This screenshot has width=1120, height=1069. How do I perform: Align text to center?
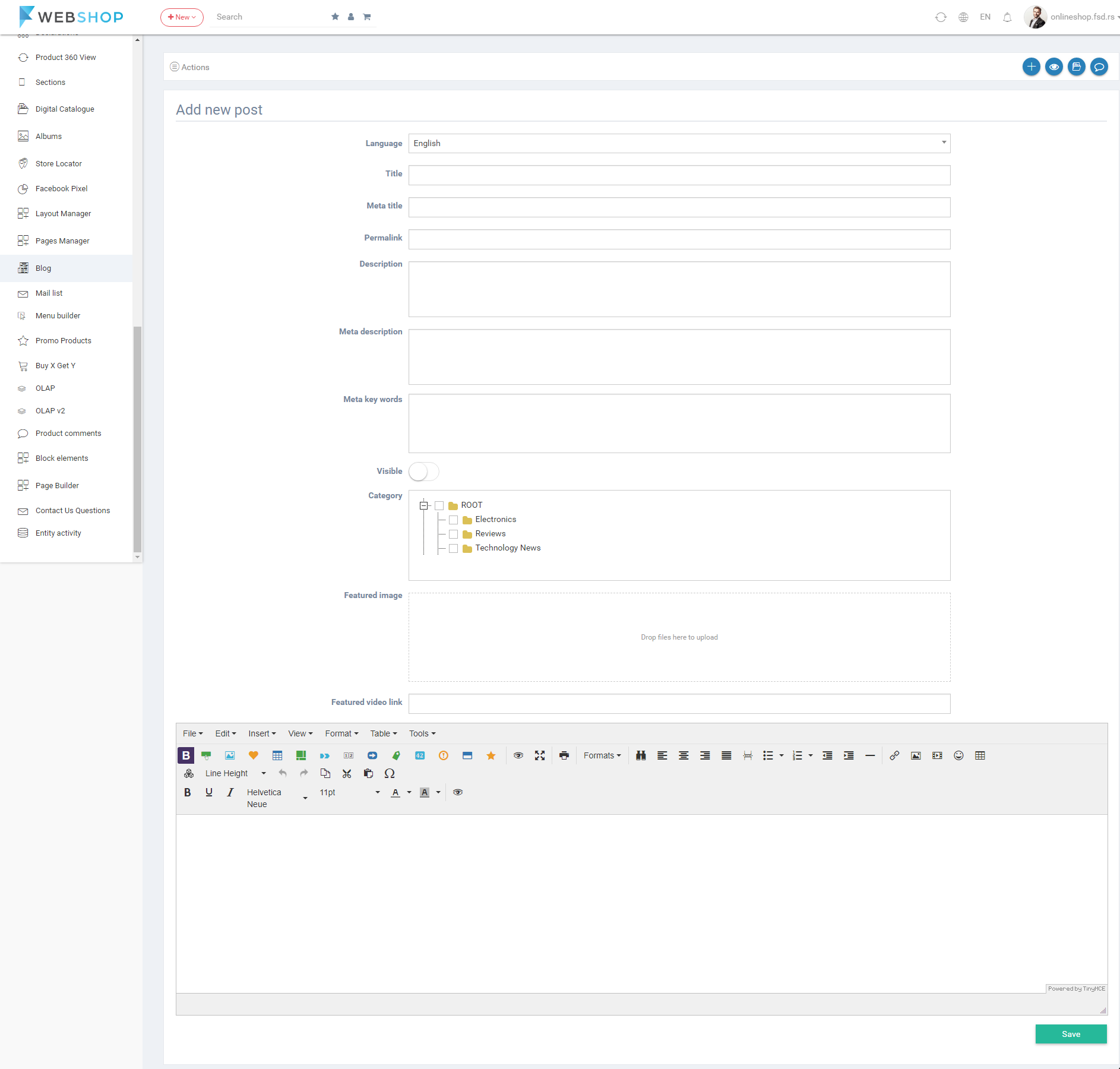(684, 755)
